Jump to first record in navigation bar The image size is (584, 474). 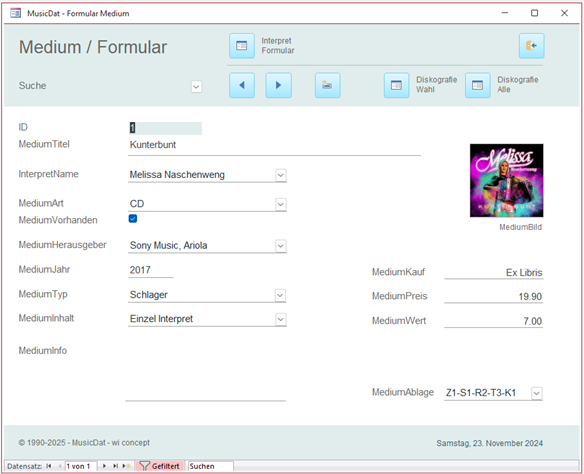coord(48,466)
